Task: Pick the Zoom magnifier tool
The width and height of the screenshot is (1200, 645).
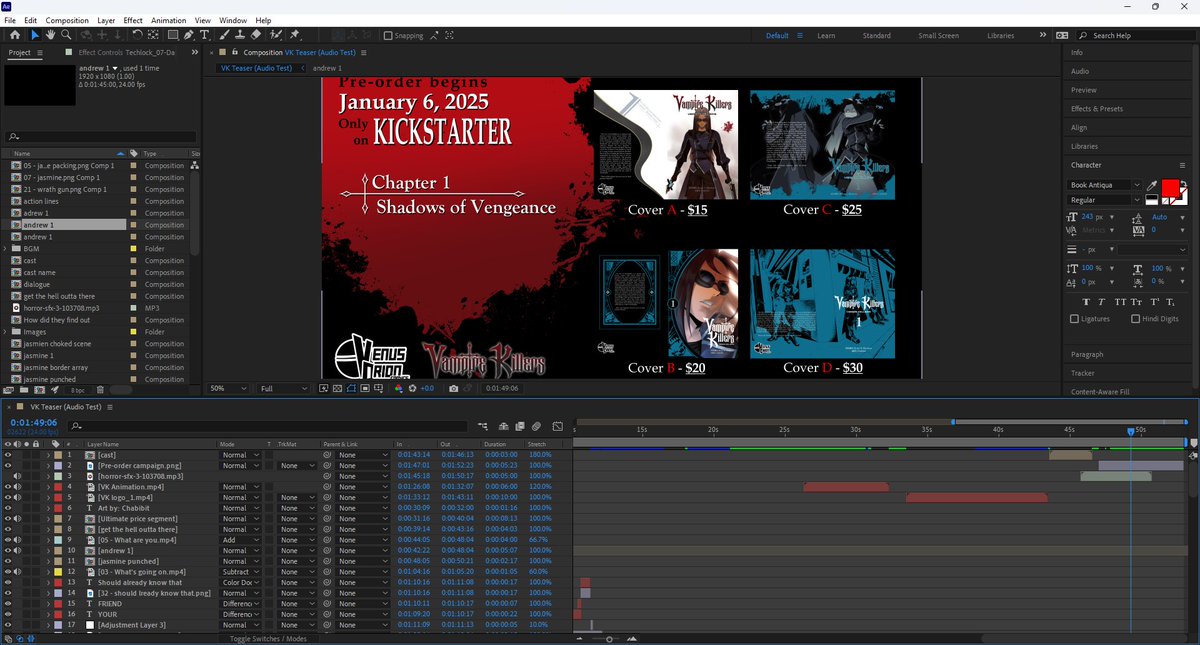Action: (67, 35)
